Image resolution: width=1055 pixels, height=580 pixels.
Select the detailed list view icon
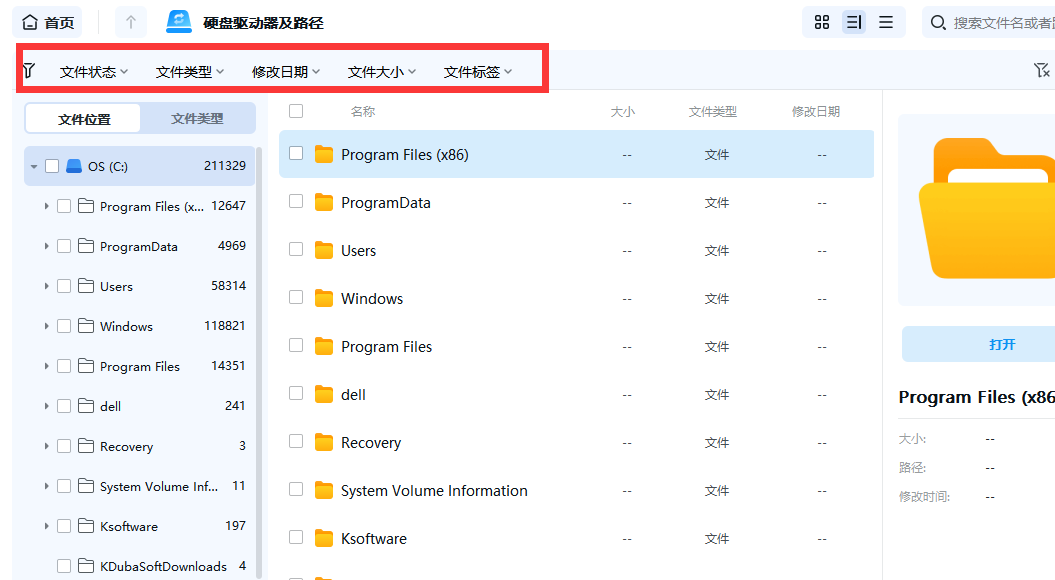(853, 22)
